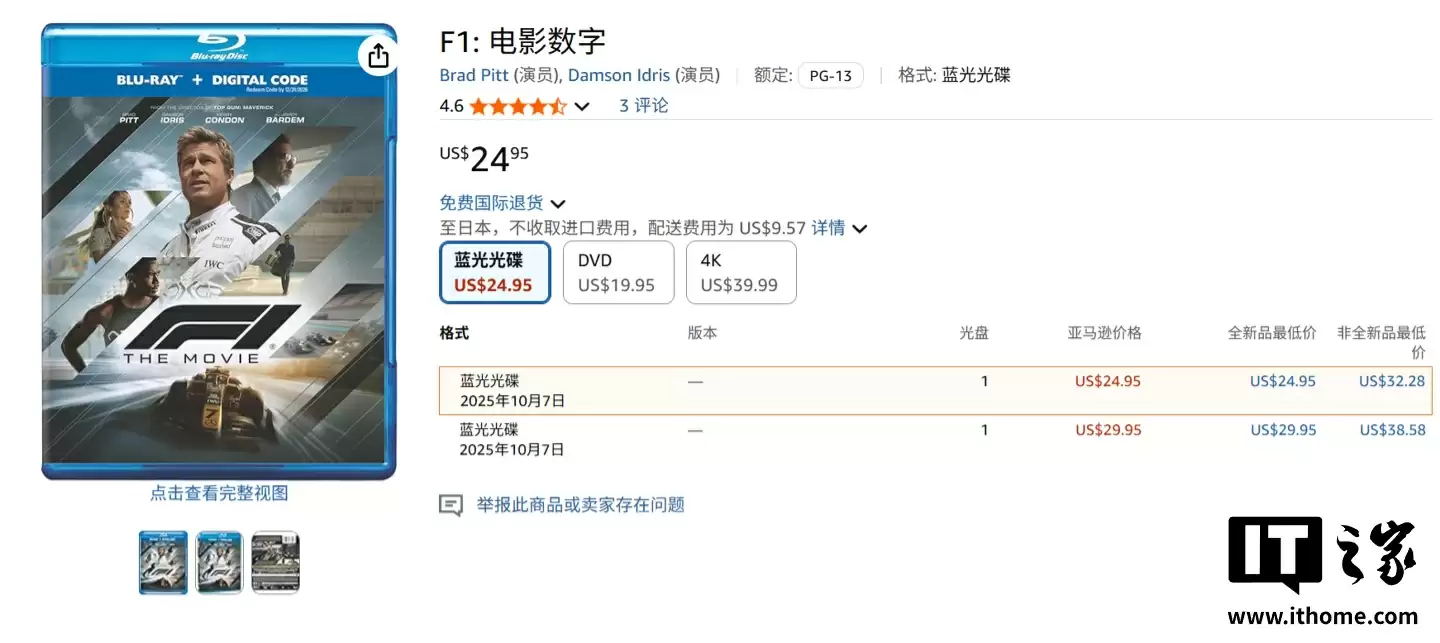Open the Damson Idris actor page
1440x643 pixels.
619,74
